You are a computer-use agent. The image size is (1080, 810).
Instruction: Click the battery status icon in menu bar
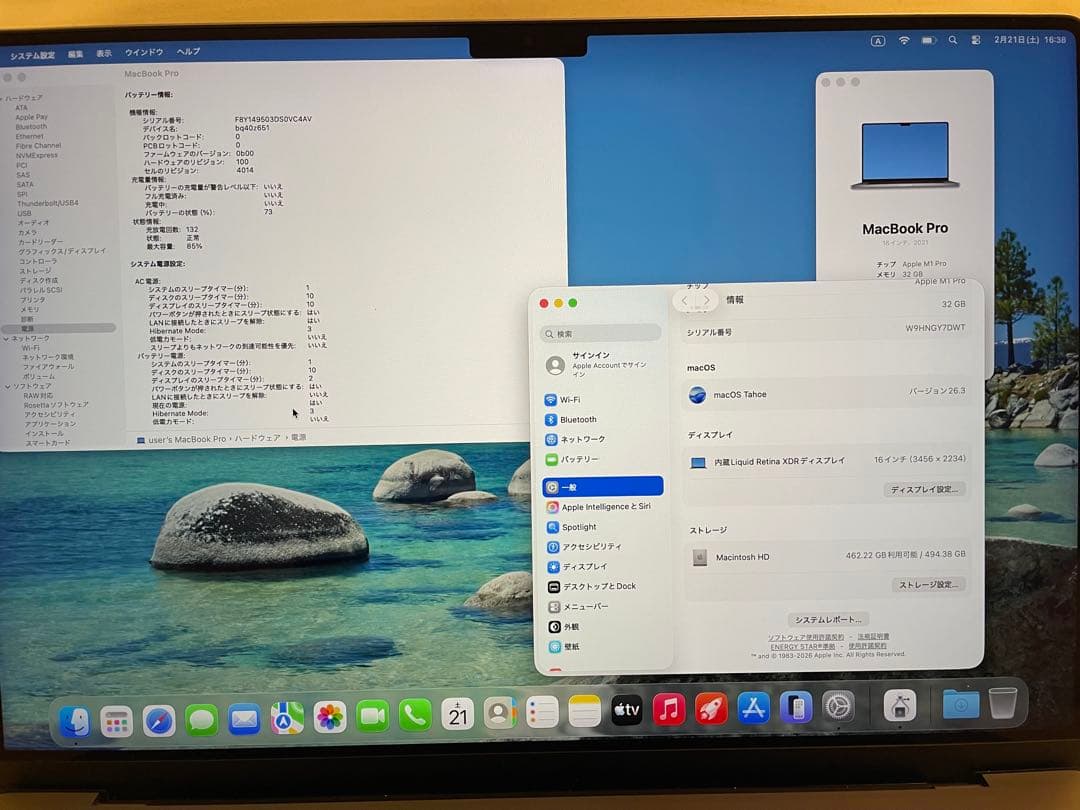click(928, 41)
